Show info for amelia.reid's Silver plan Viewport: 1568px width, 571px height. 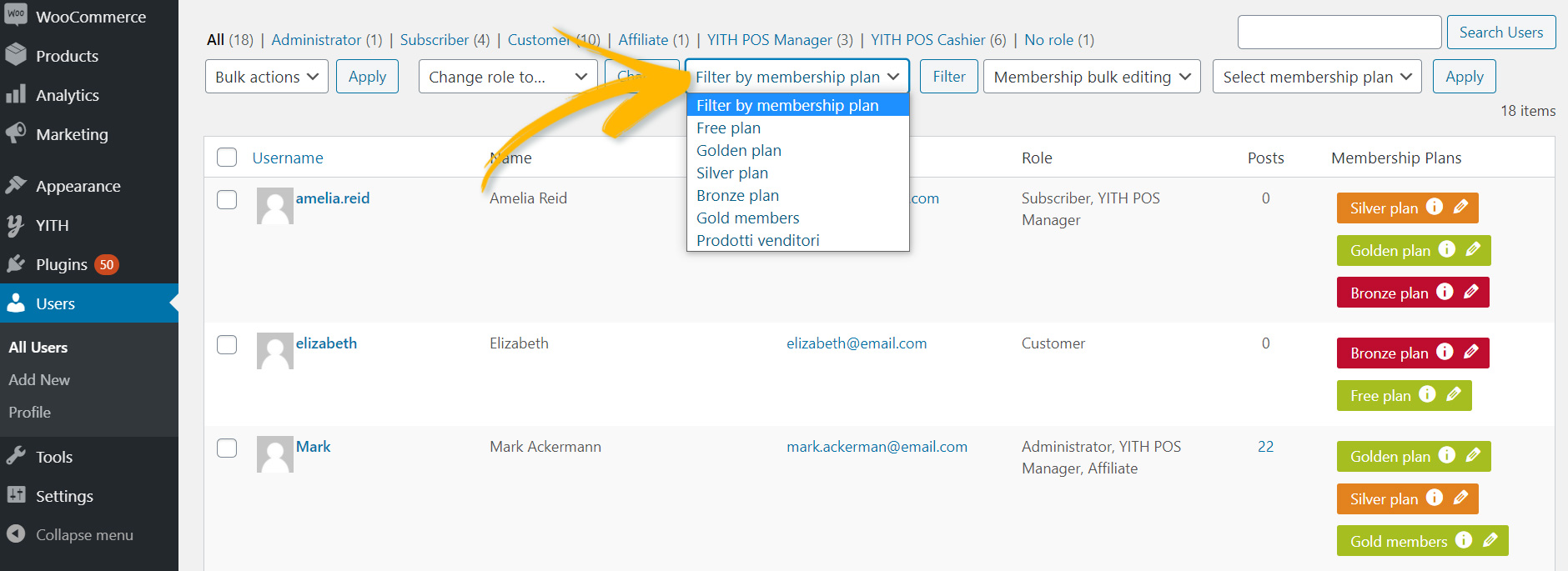1435,207
